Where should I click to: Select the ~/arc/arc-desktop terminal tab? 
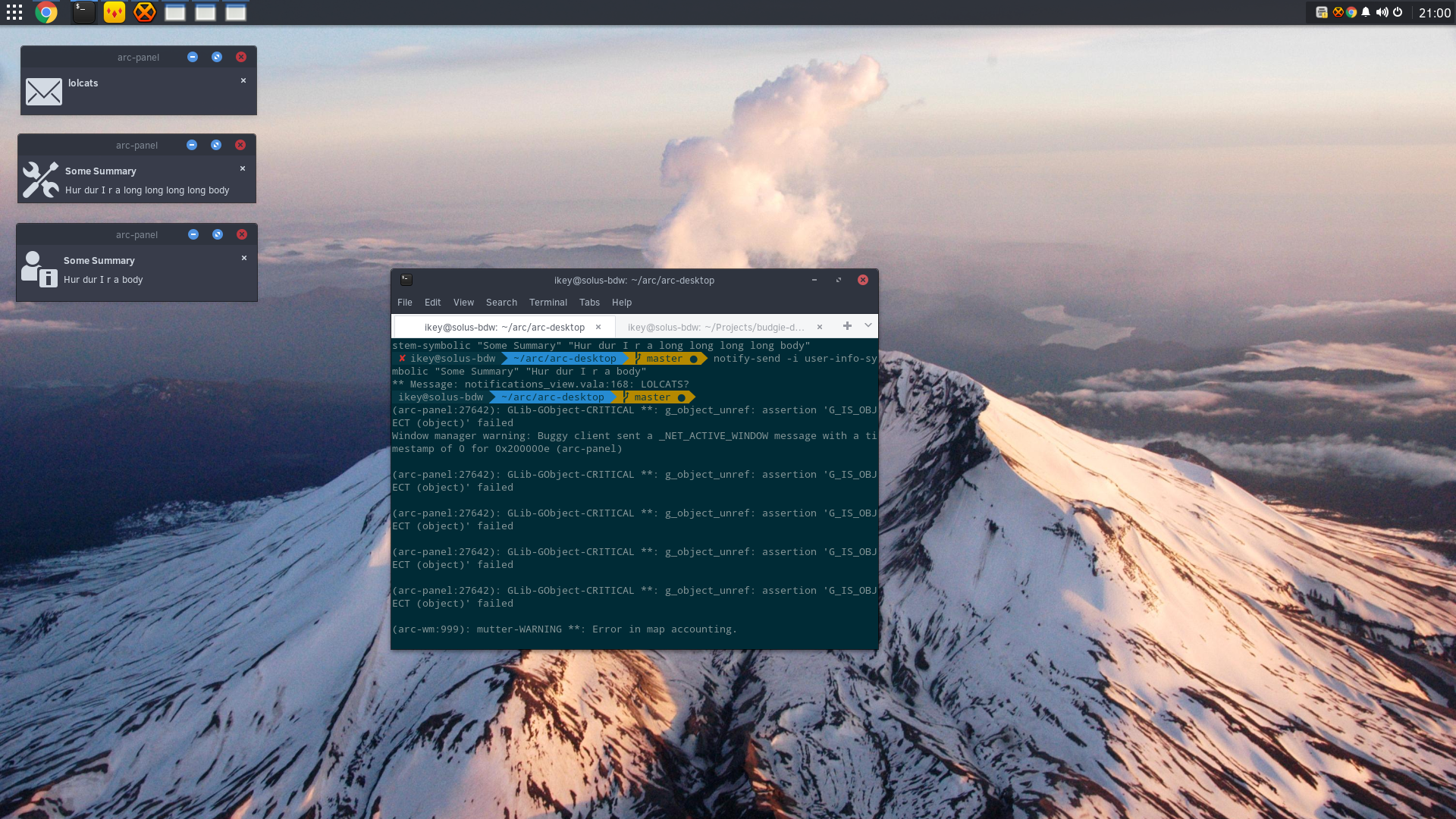[504, 328]
